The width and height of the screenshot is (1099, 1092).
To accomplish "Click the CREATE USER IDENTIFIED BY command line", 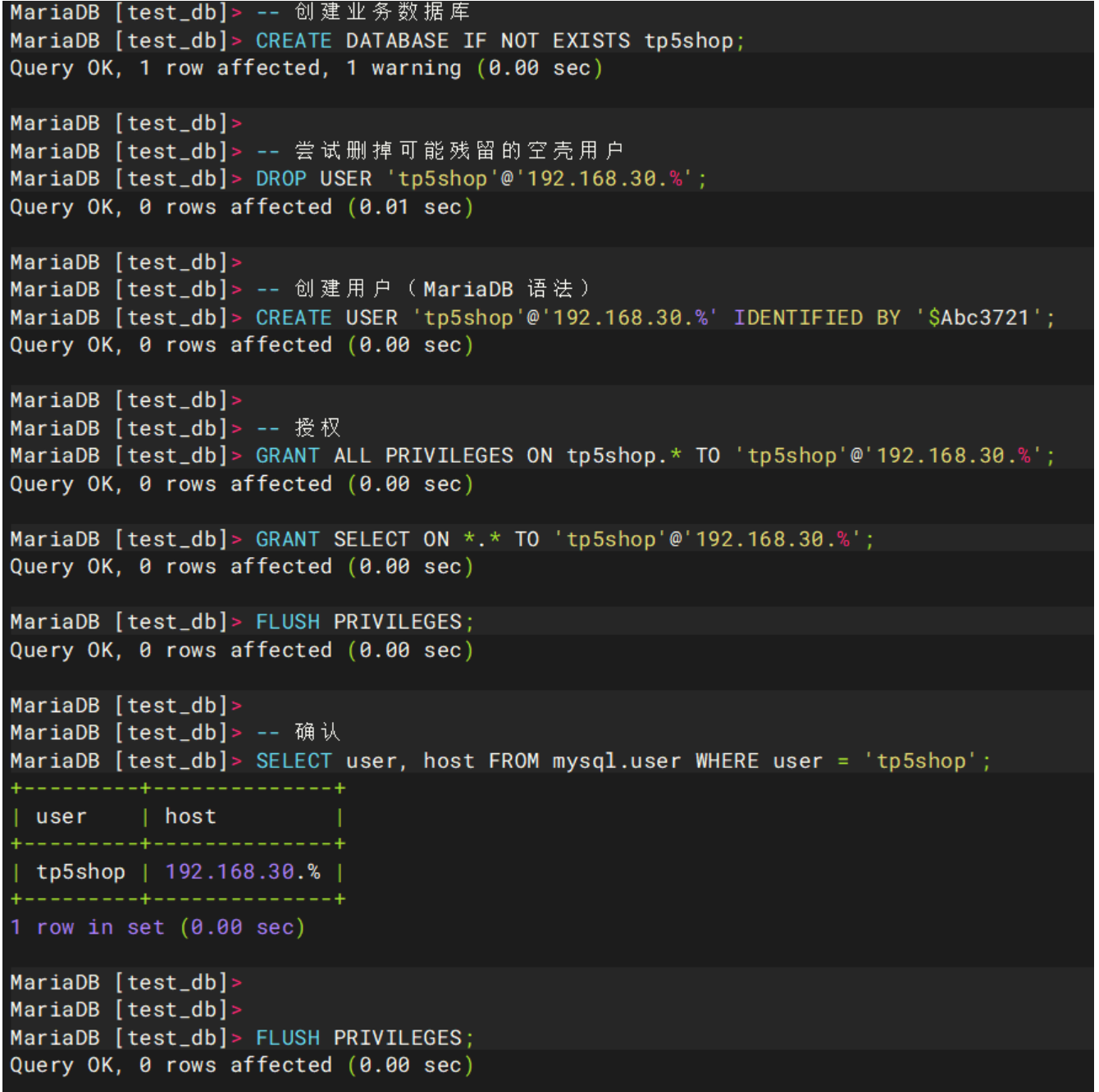I will [x=655, y=318].
